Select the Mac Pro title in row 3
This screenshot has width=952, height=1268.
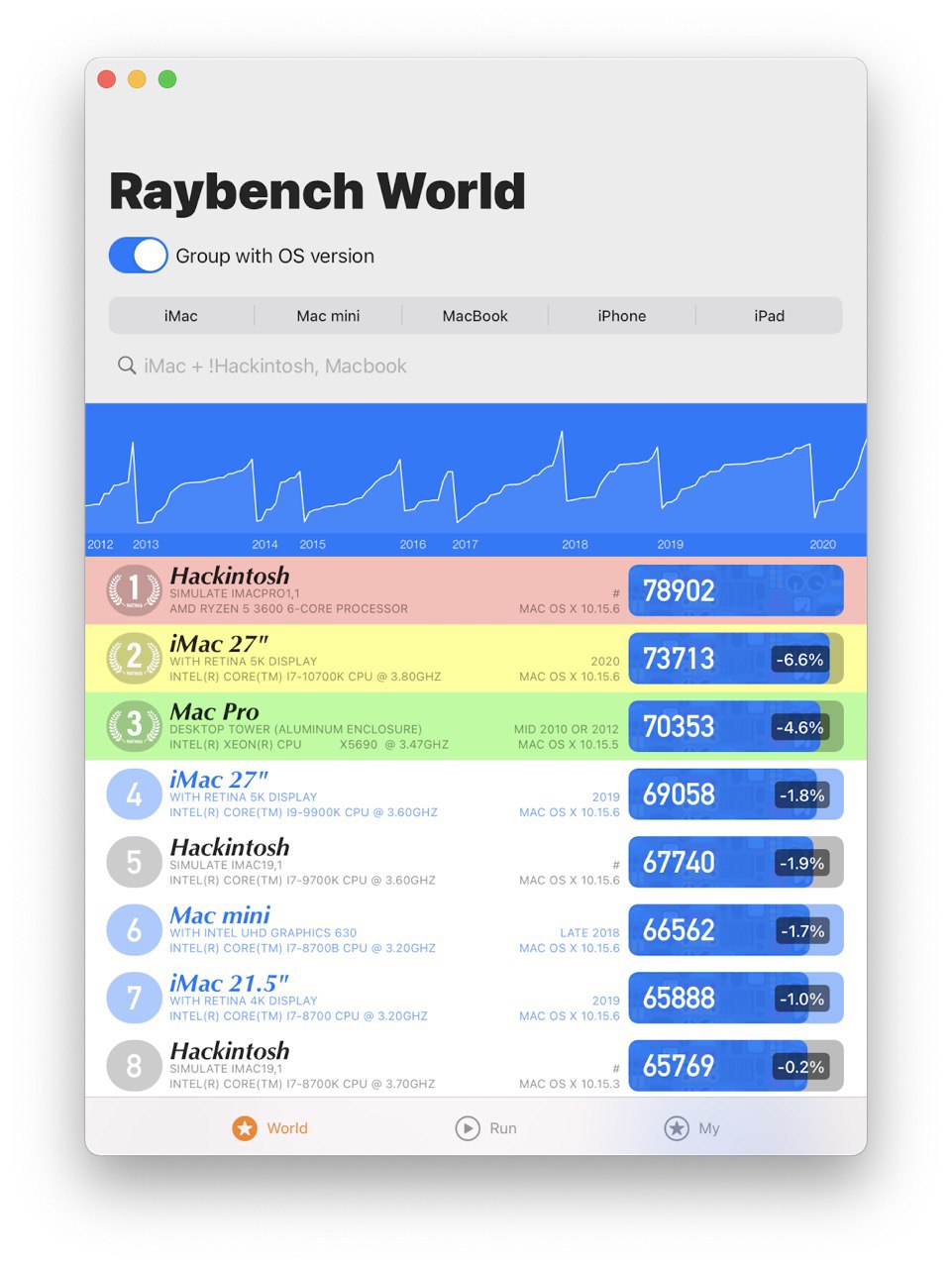[214, 711]
